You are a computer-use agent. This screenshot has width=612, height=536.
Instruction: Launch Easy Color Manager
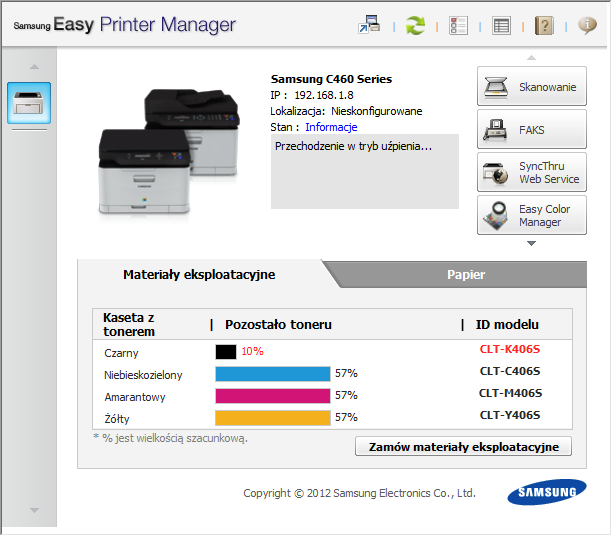(x=532, y=215)
